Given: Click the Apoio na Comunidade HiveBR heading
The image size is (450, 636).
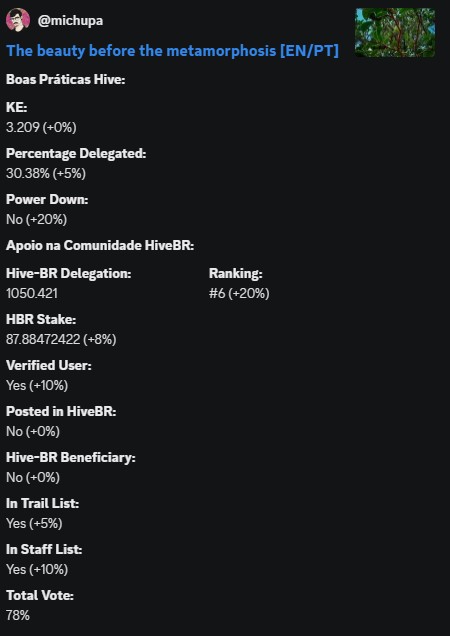Looking at the screenshot, I should click(x=100, y=246).
